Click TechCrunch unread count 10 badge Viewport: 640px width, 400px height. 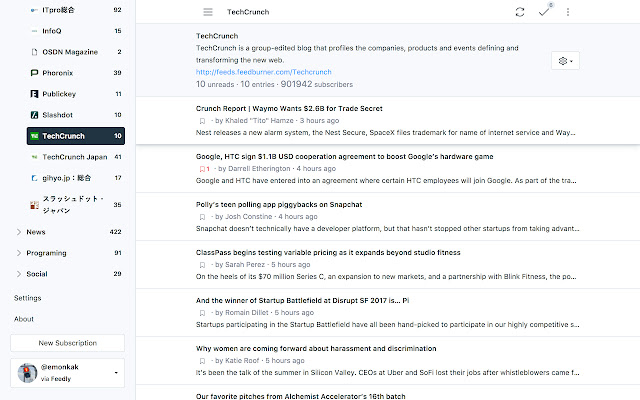[x=118, y=136]
